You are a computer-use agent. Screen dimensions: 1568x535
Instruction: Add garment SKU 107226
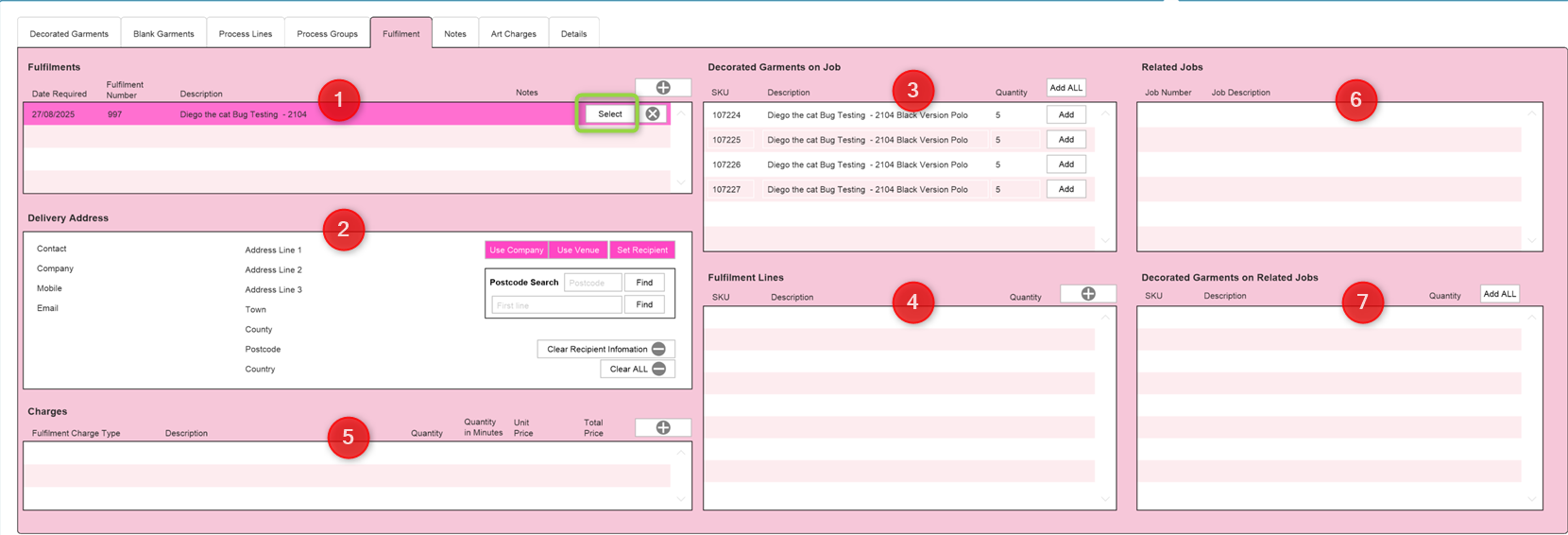tap(1066, 164)
